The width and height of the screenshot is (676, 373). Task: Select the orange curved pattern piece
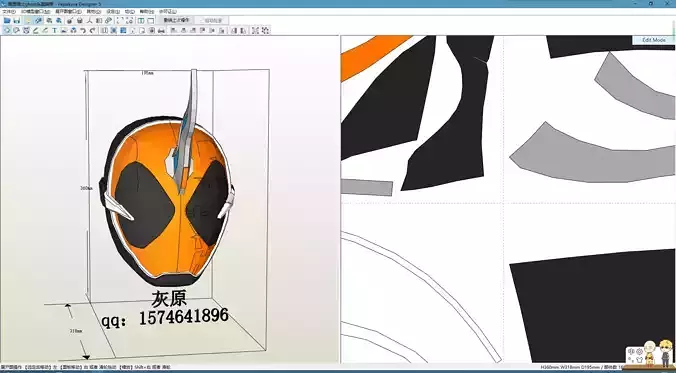[x=371, y=55]
